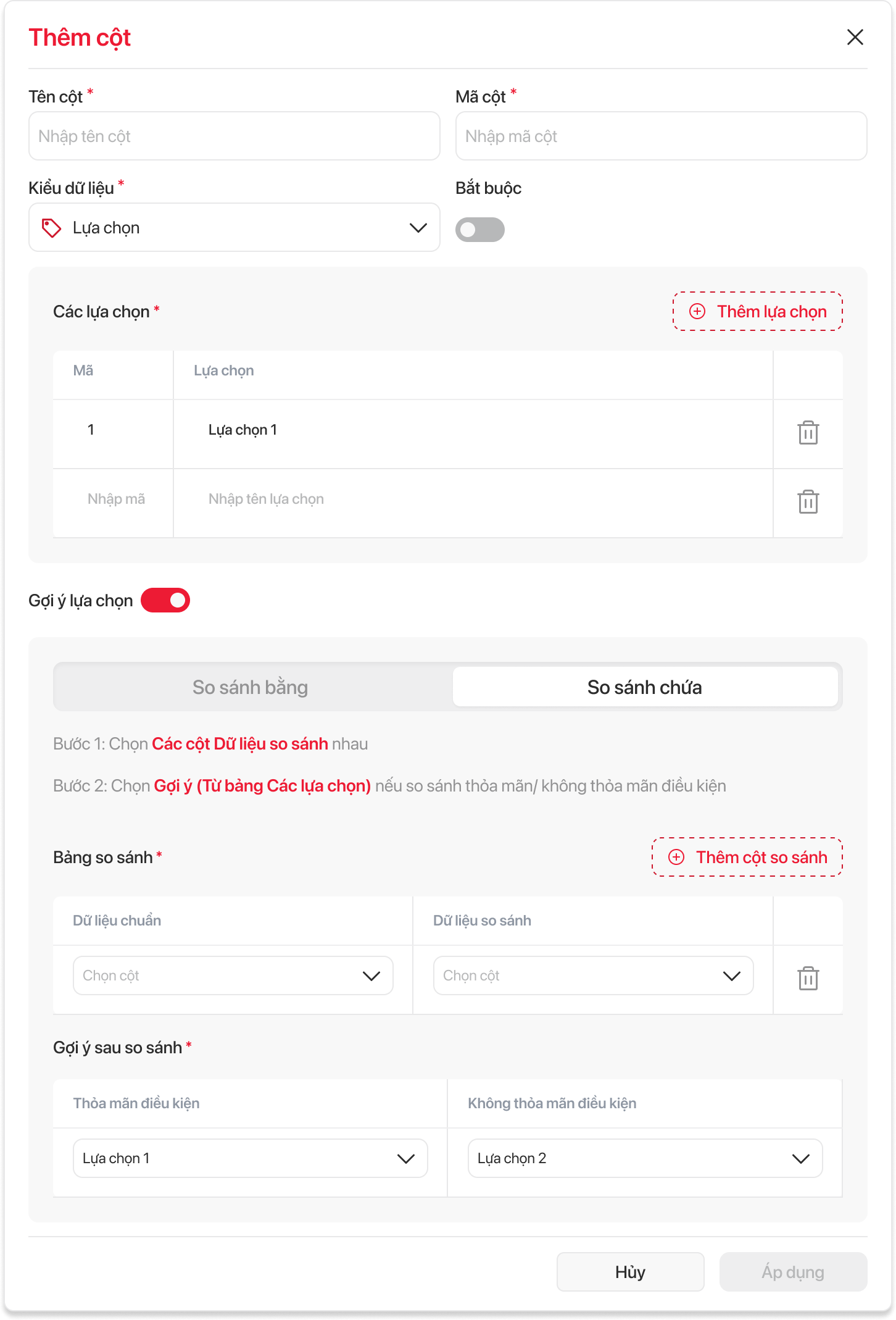896x1320 pixels.
Task: Expand Không thỏa mãn điều kiện dropdown
Action: point(645,1158)
